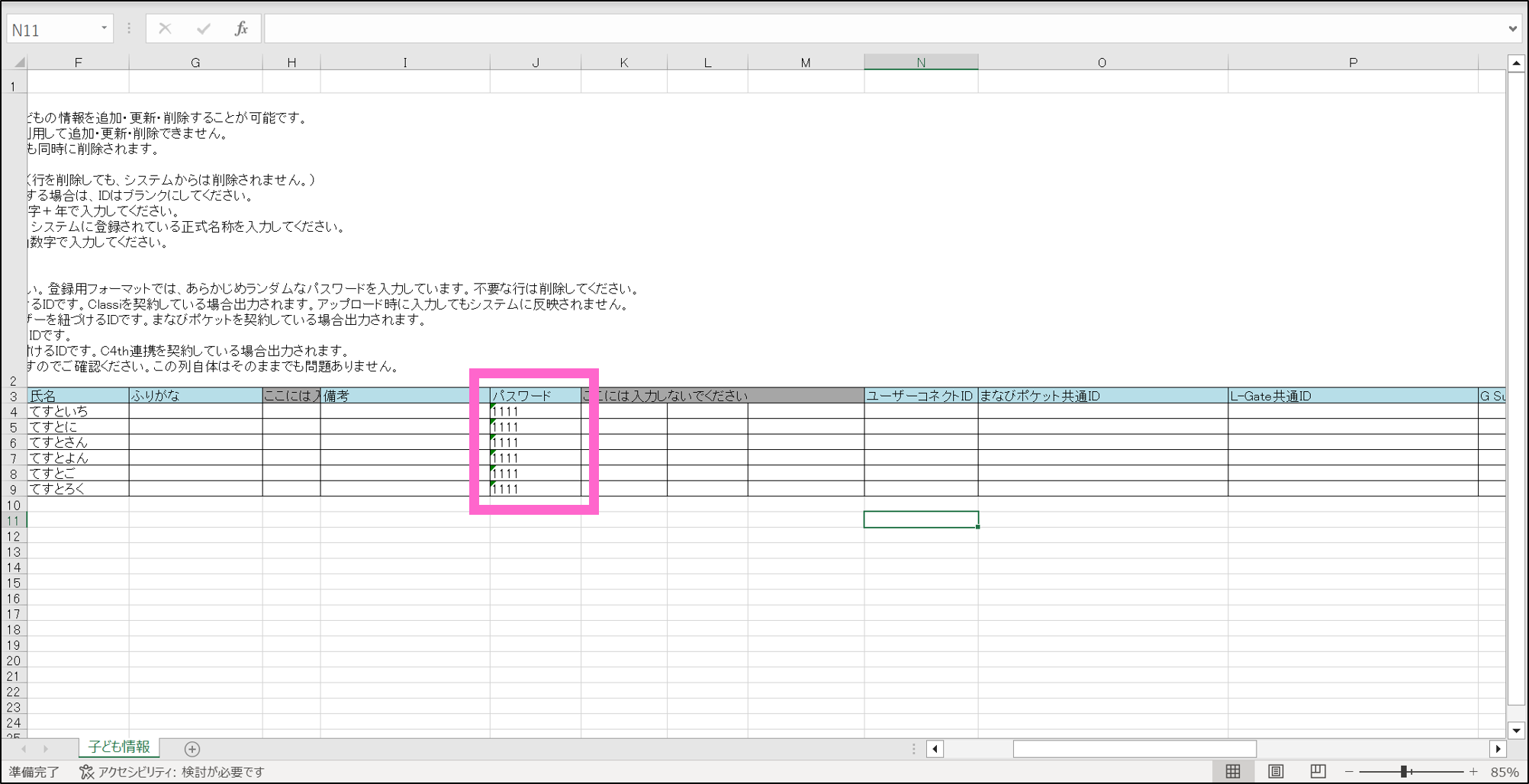Image resolution: width=1529 pixels, height=784 pixels.
Task: Click the Insert Function fx icon
Action: (241, 29)
